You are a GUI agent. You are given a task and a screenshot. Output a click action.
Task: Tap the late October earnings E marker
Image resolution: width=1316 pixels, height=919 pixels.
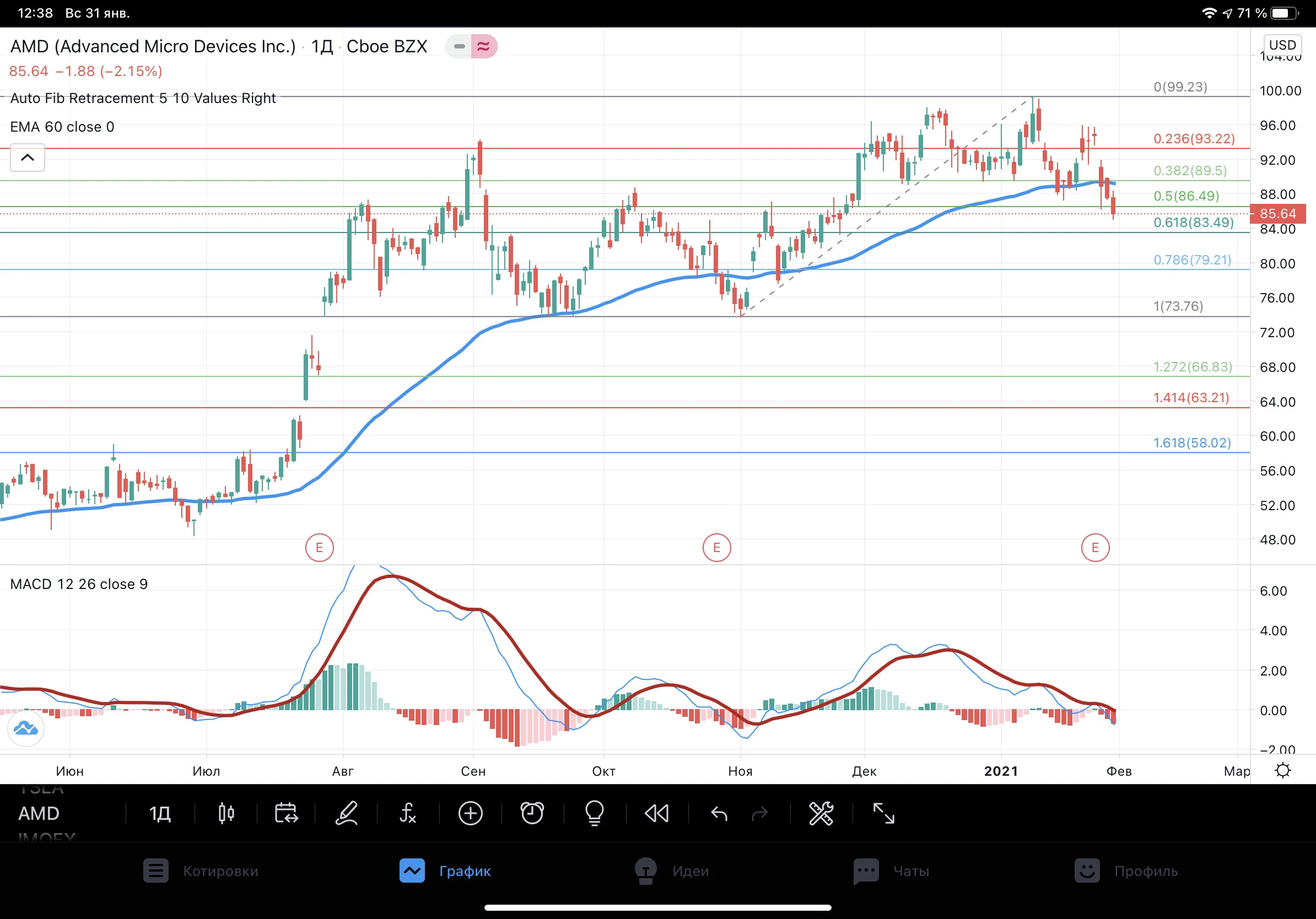(x=716, y=548)
